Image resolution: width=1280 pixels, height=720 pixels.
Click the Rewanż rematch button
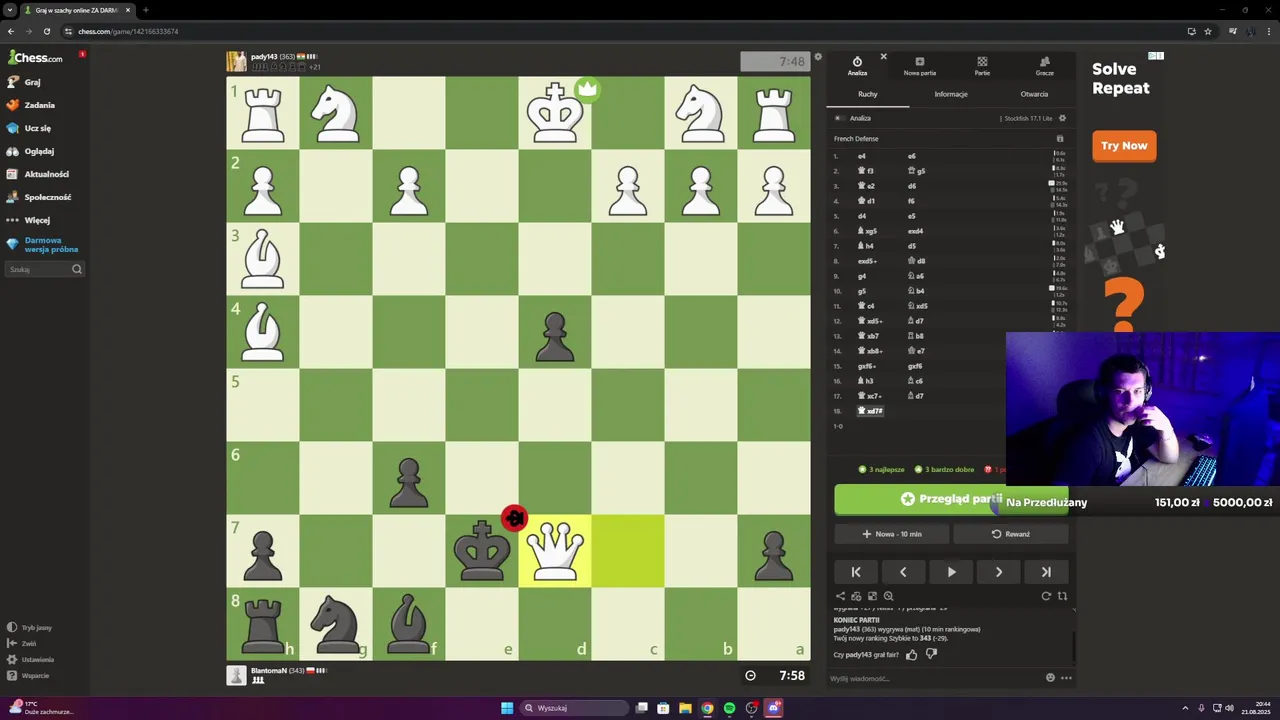click(1010, 534)
